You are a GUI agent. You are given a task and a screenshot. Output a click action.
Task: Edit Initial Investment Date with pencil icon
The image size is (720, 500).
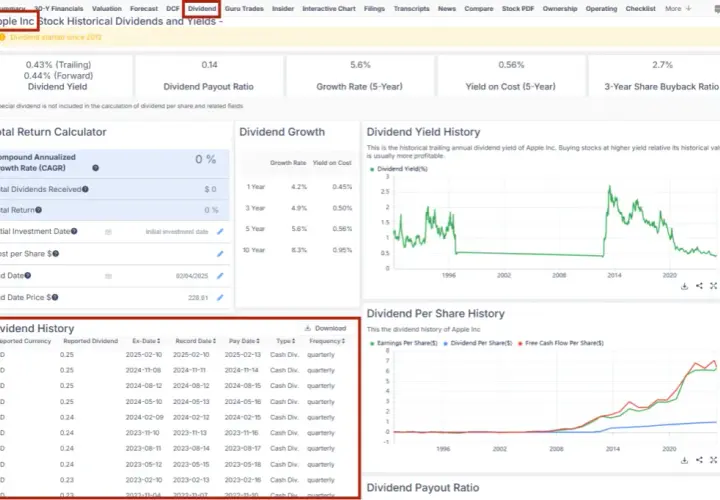(220, 231)
